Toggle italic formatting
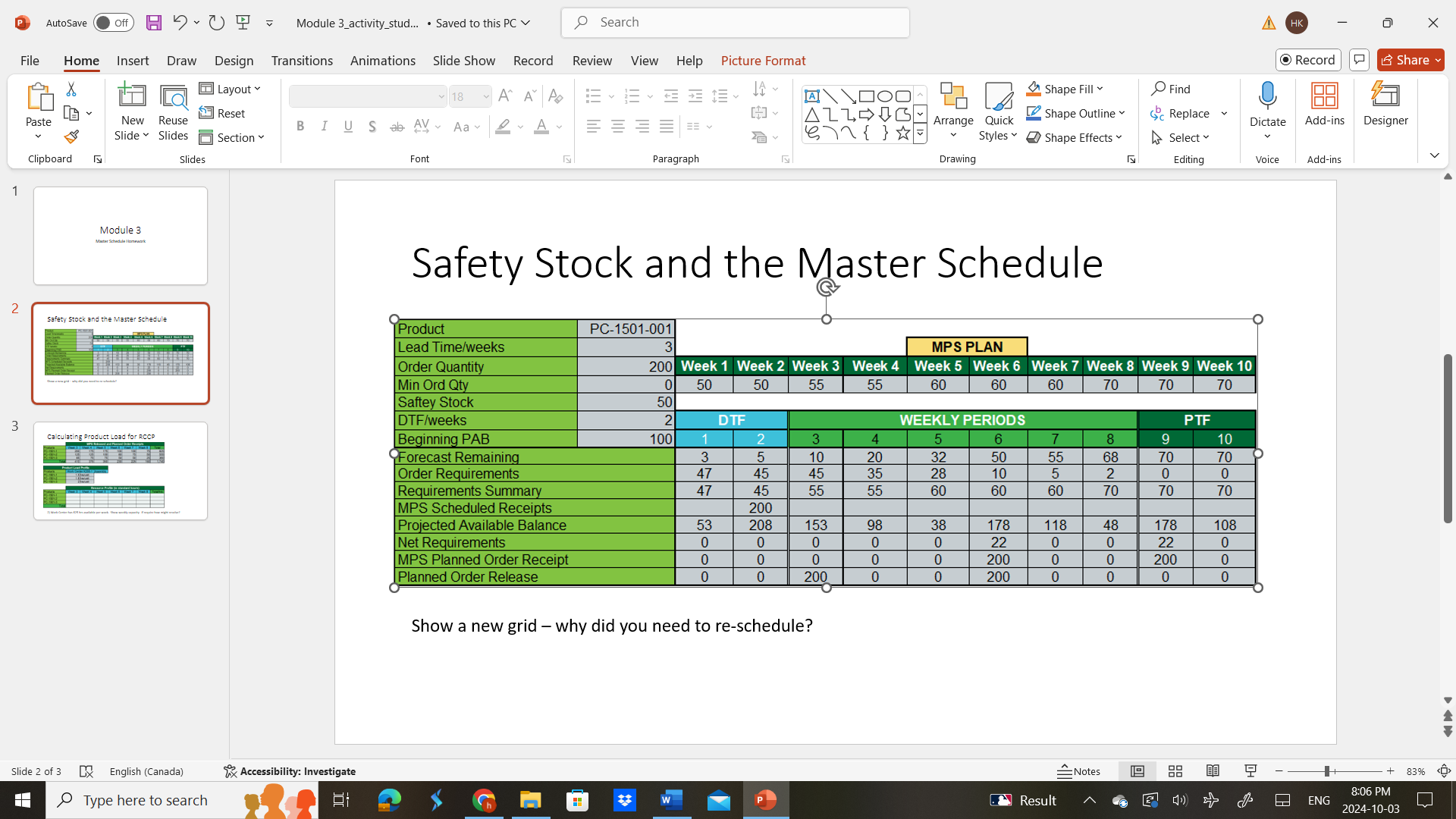 tap(324, 126)
